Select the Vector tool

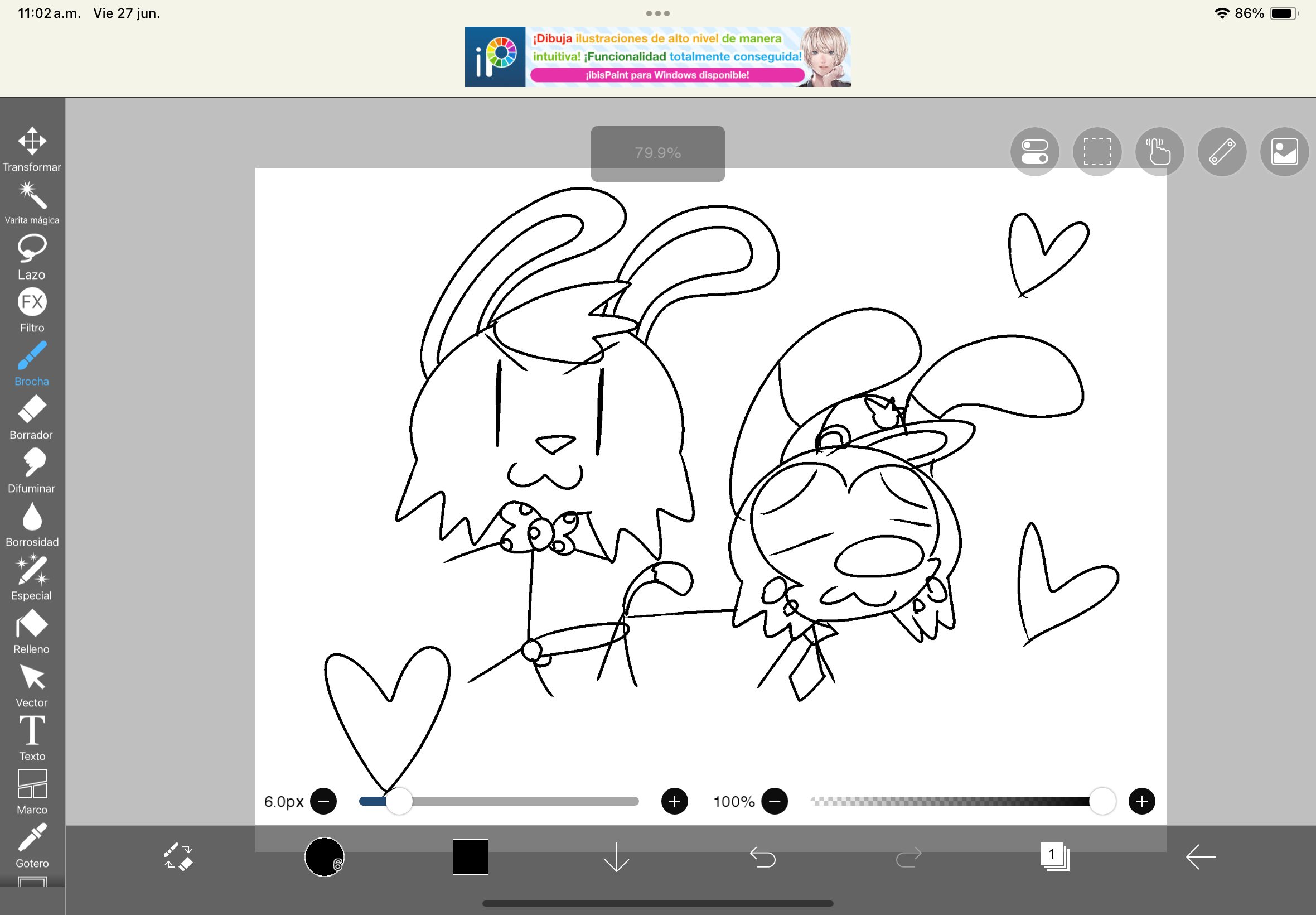32,685
